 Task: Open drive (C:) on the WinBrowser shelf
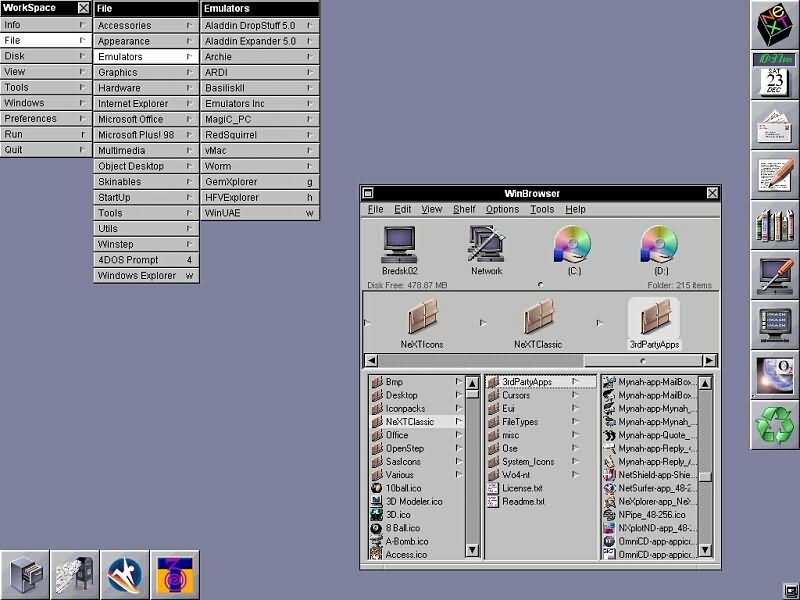pos(572,243)
